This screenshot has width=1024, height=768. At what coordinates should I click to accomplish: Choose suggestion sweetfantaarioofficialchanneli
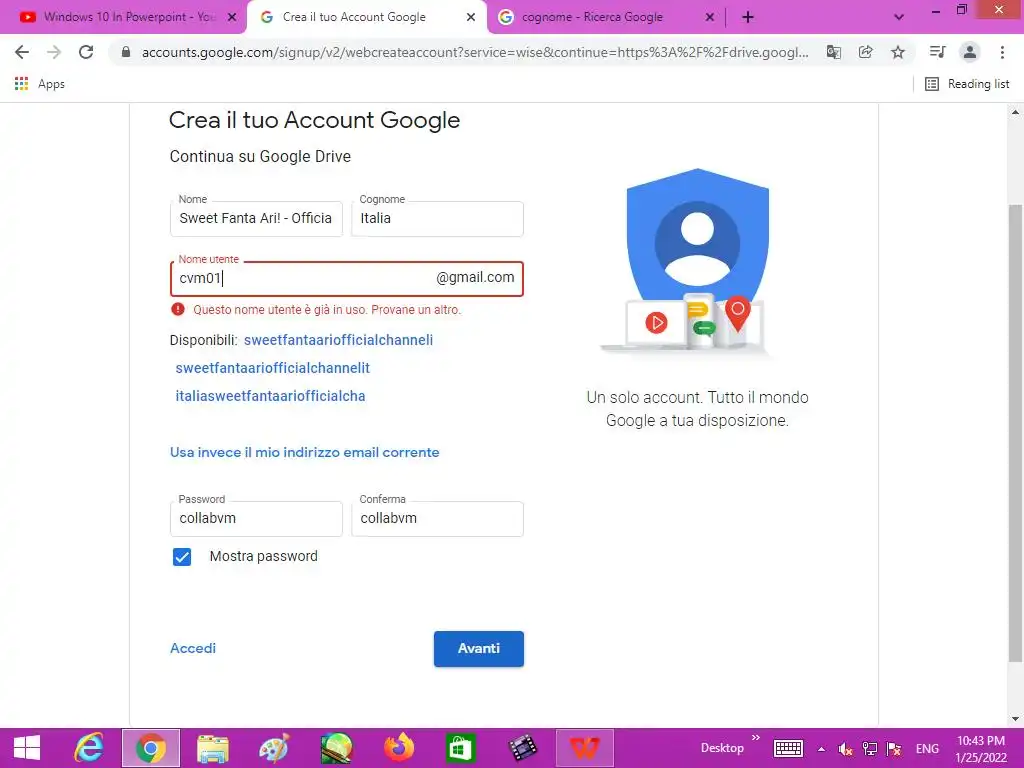[x=338, y=340]
